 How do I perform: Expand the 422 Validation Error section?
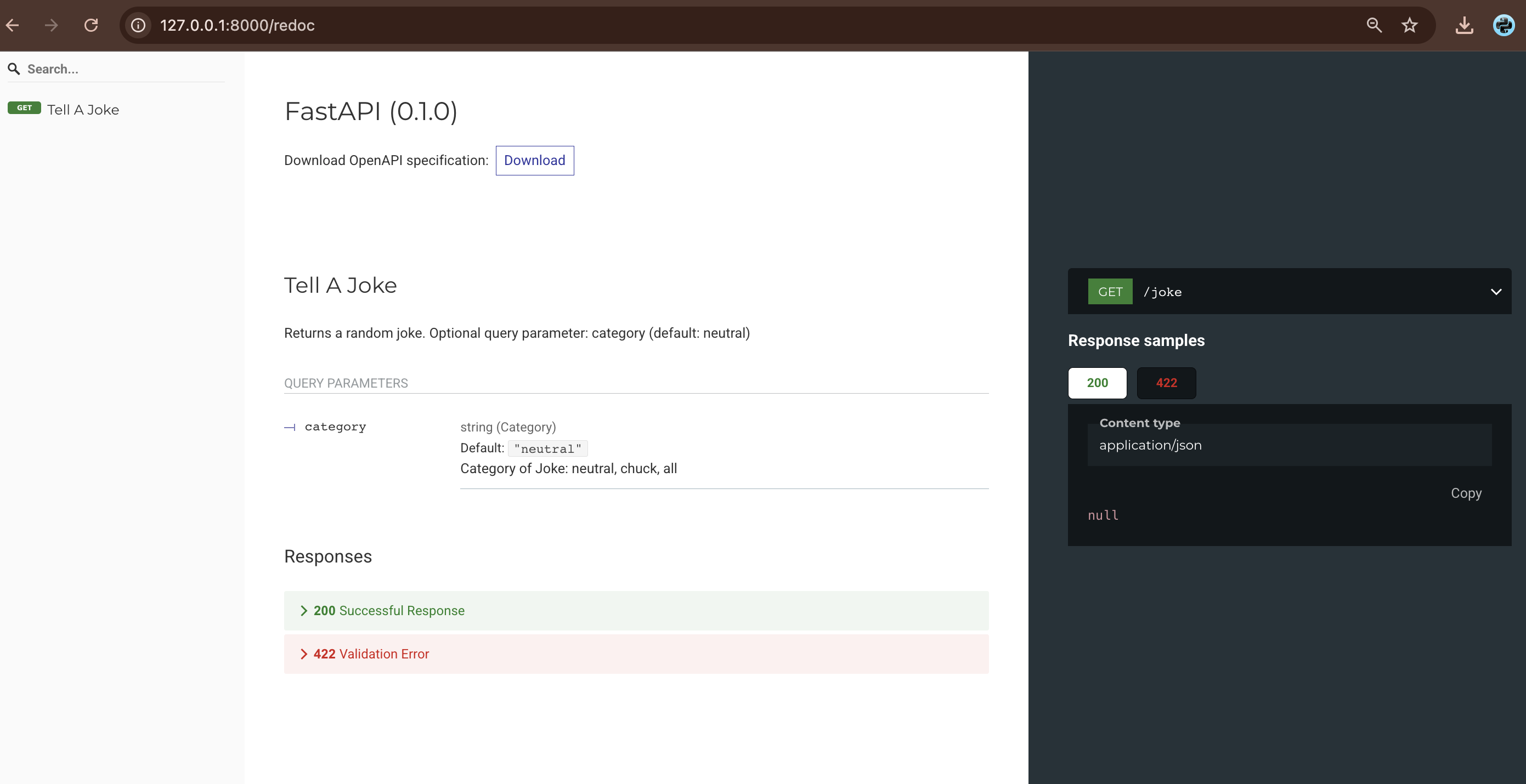tap(371, 654)
